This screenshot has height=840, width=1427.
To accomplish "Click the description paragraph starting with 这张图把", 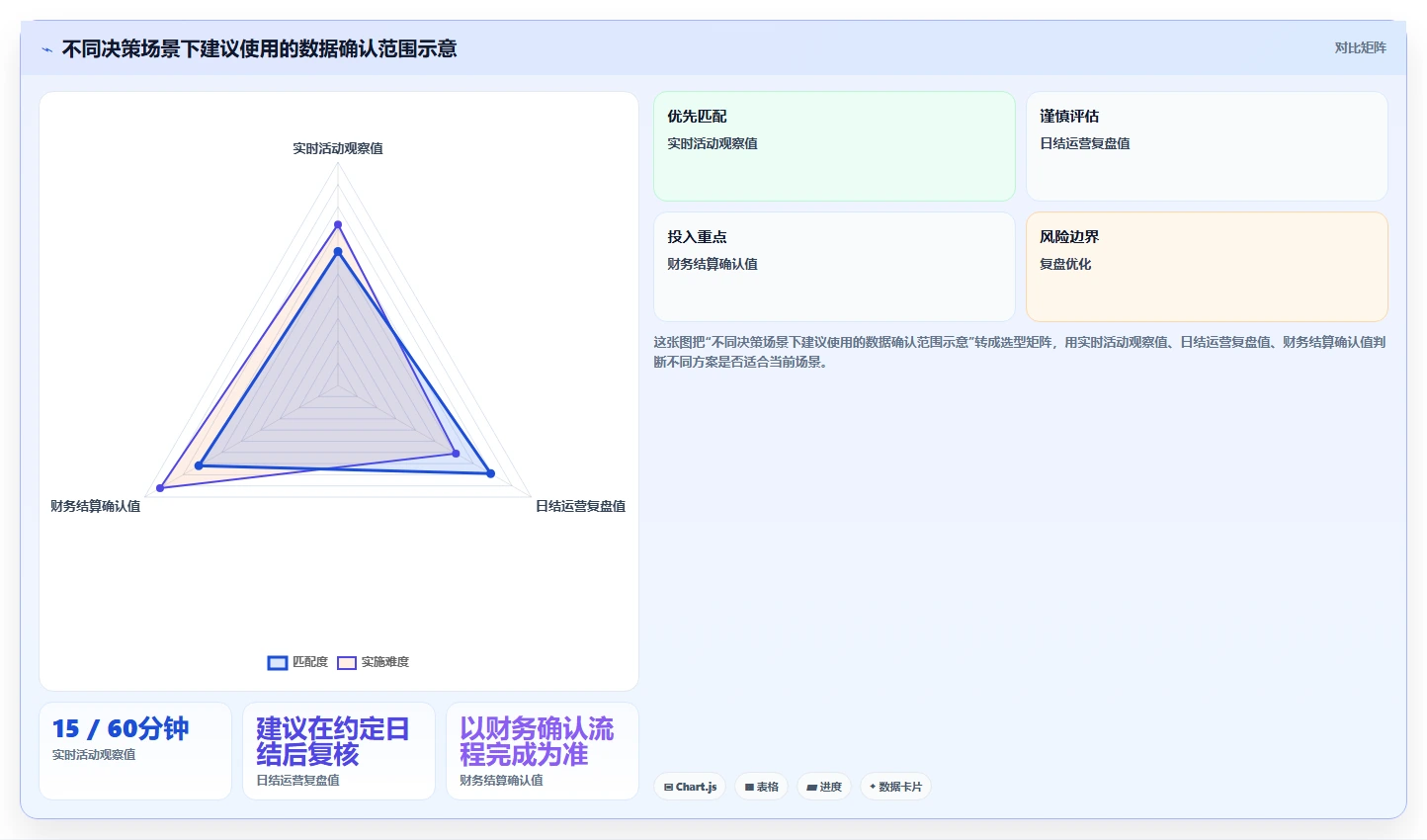I will [x=1020, y=352].
